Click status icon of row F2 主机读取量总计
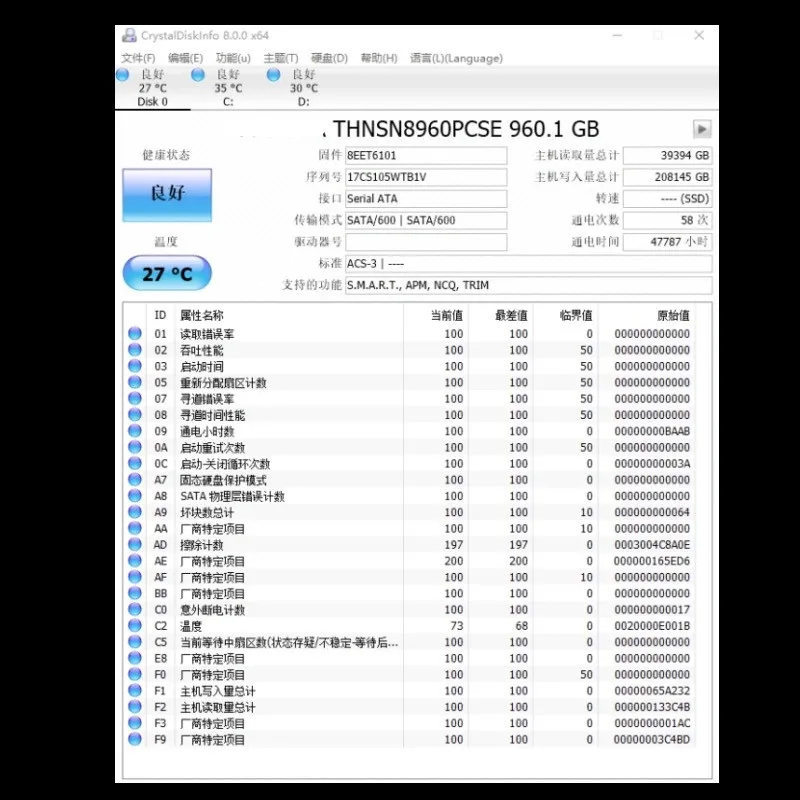This screenshot has width=800, height=800. 135,707
